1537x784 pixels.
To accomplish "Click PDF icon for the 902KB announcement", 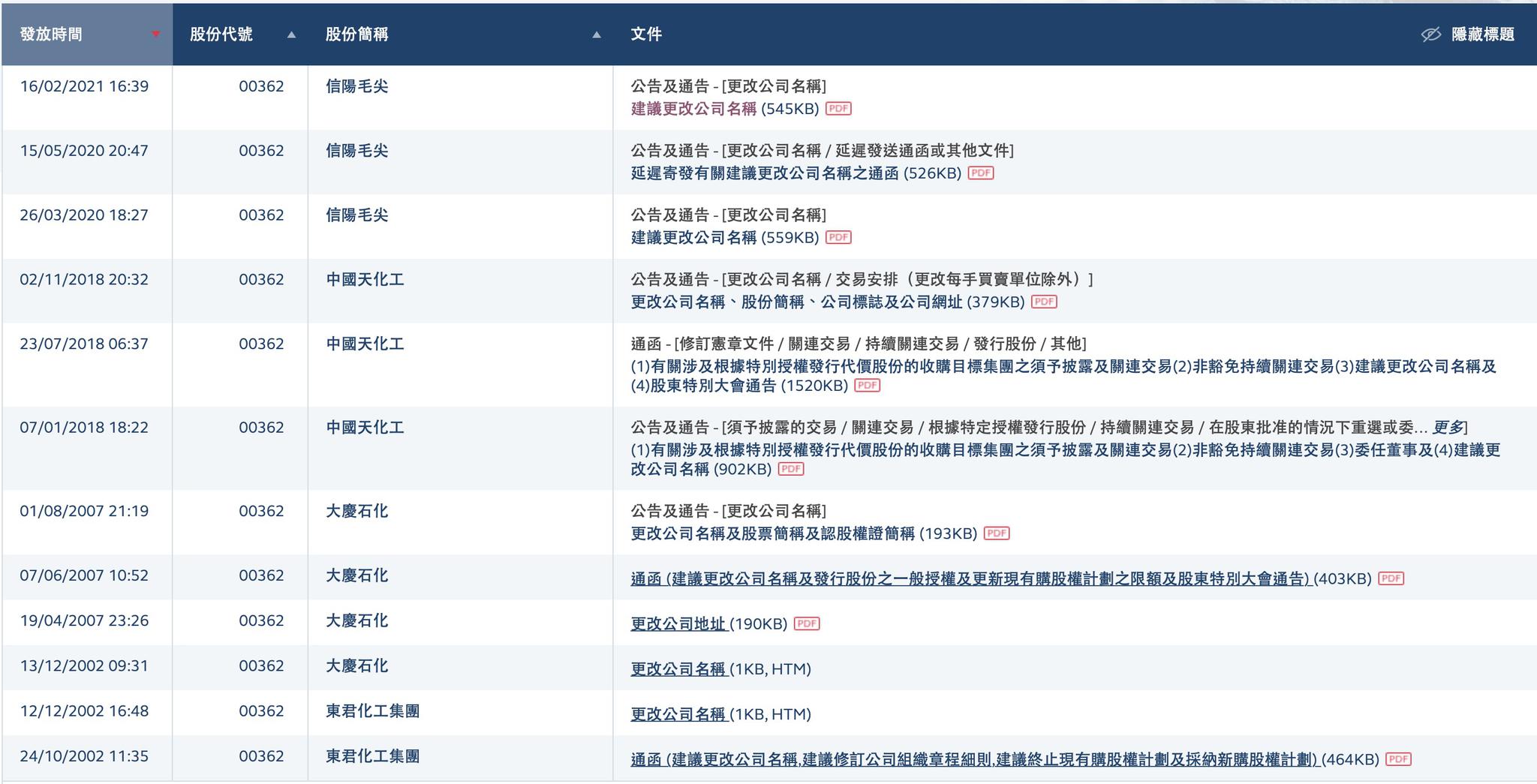I will (x=791, y=469).
